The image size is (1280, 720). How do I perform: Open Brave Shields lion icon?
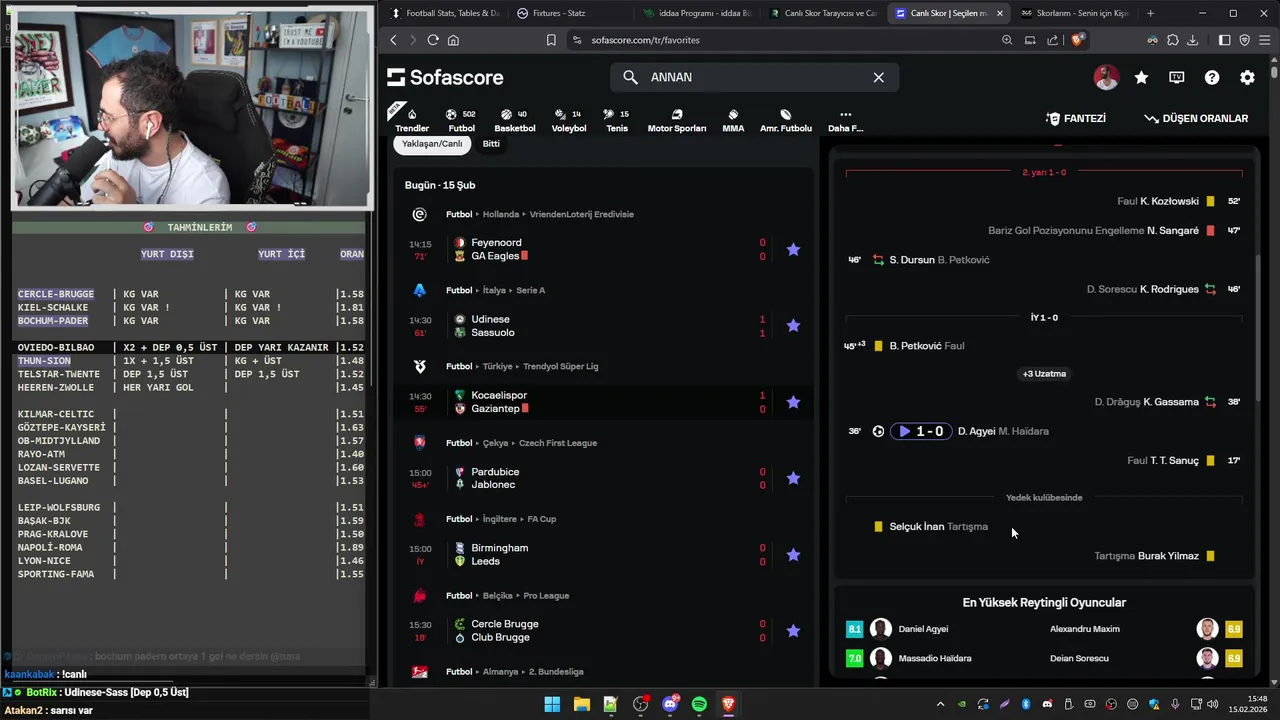coord(1077,40)
